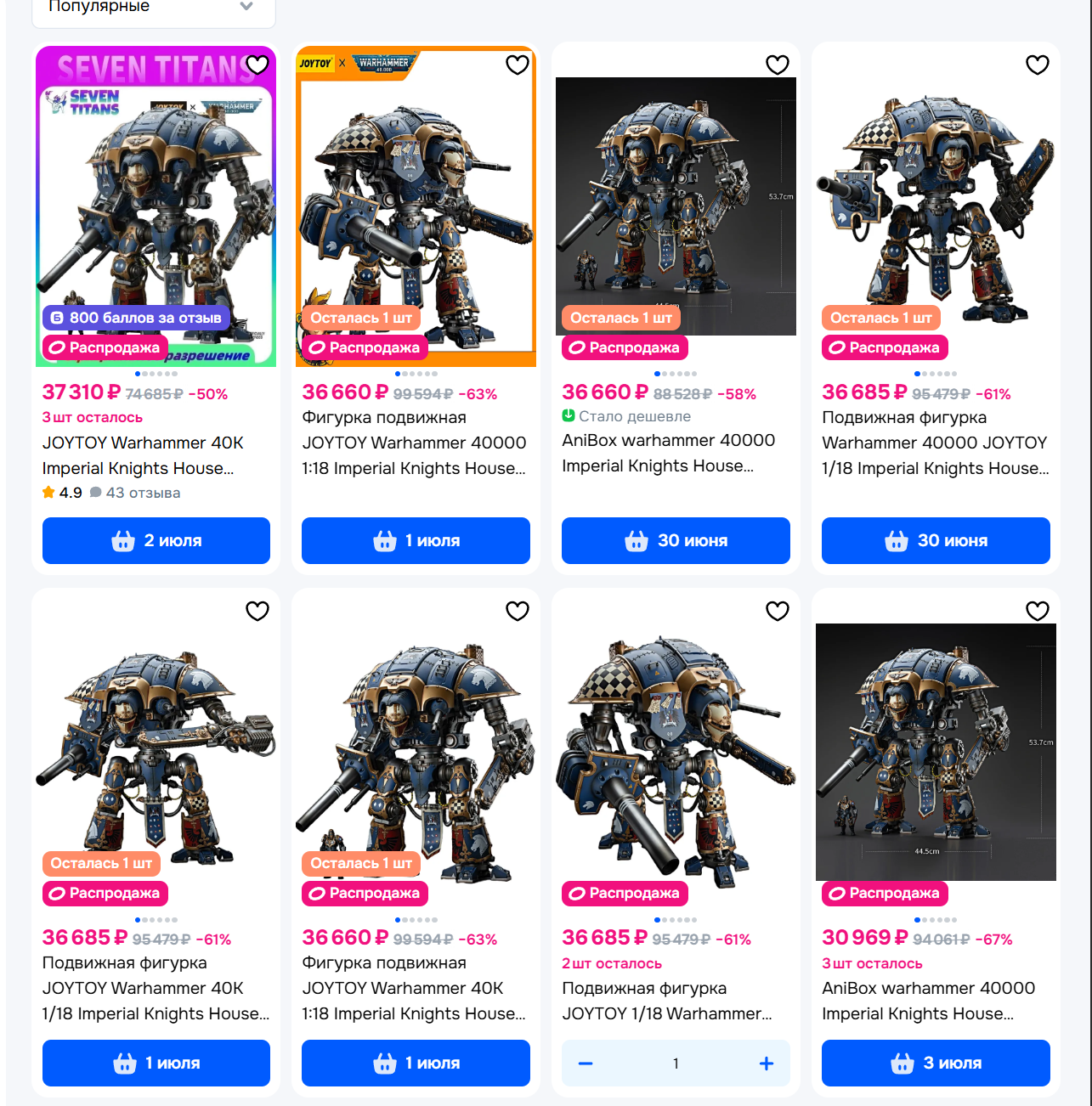This screenshot has width=1092, height=1106.
Task: Open the Популярные sorting dropdown
Action: pyautogui.click(x=154, y=8)
